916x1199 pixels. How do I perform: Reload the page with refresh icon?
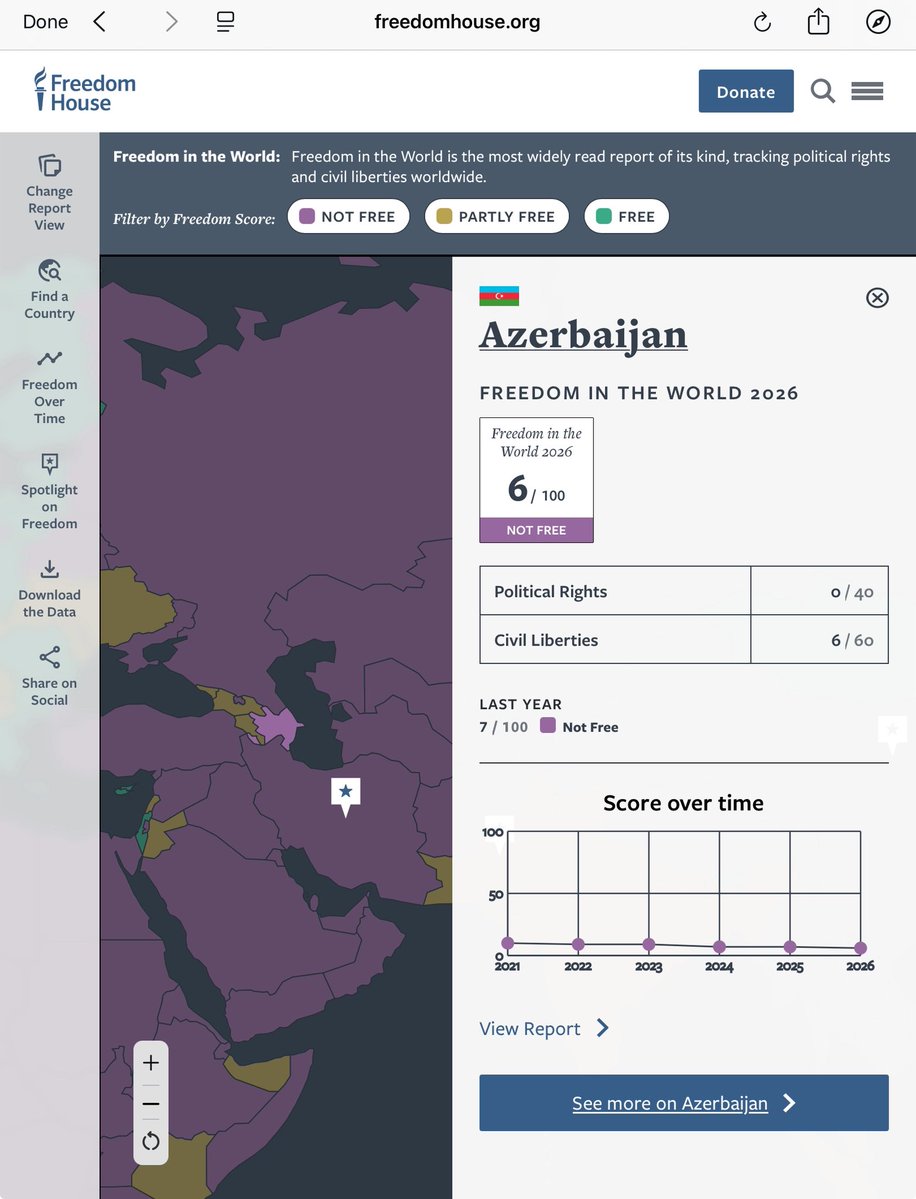coord(762,22)
